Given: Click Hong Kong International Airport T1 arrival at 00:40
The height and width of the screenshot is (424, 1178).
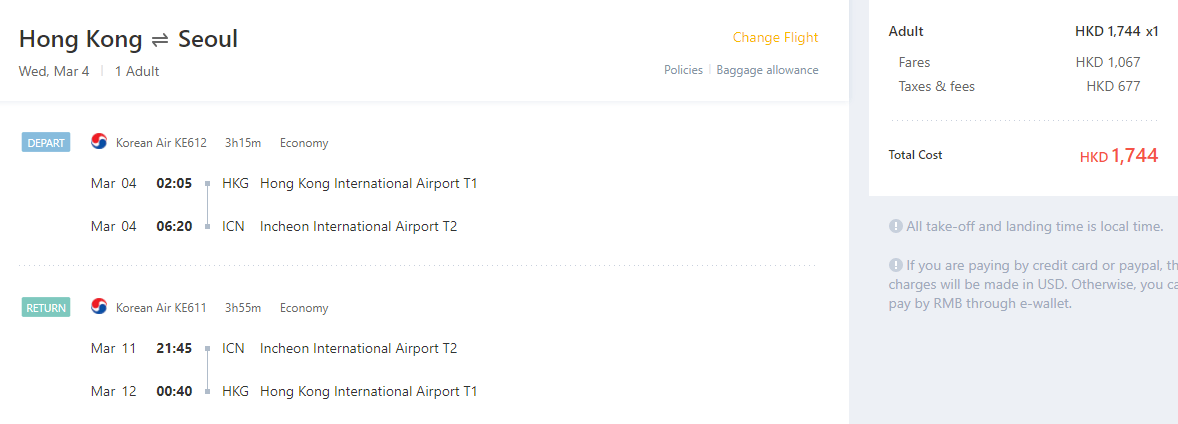Looking at the screenshot, I should tap(368, 392).
